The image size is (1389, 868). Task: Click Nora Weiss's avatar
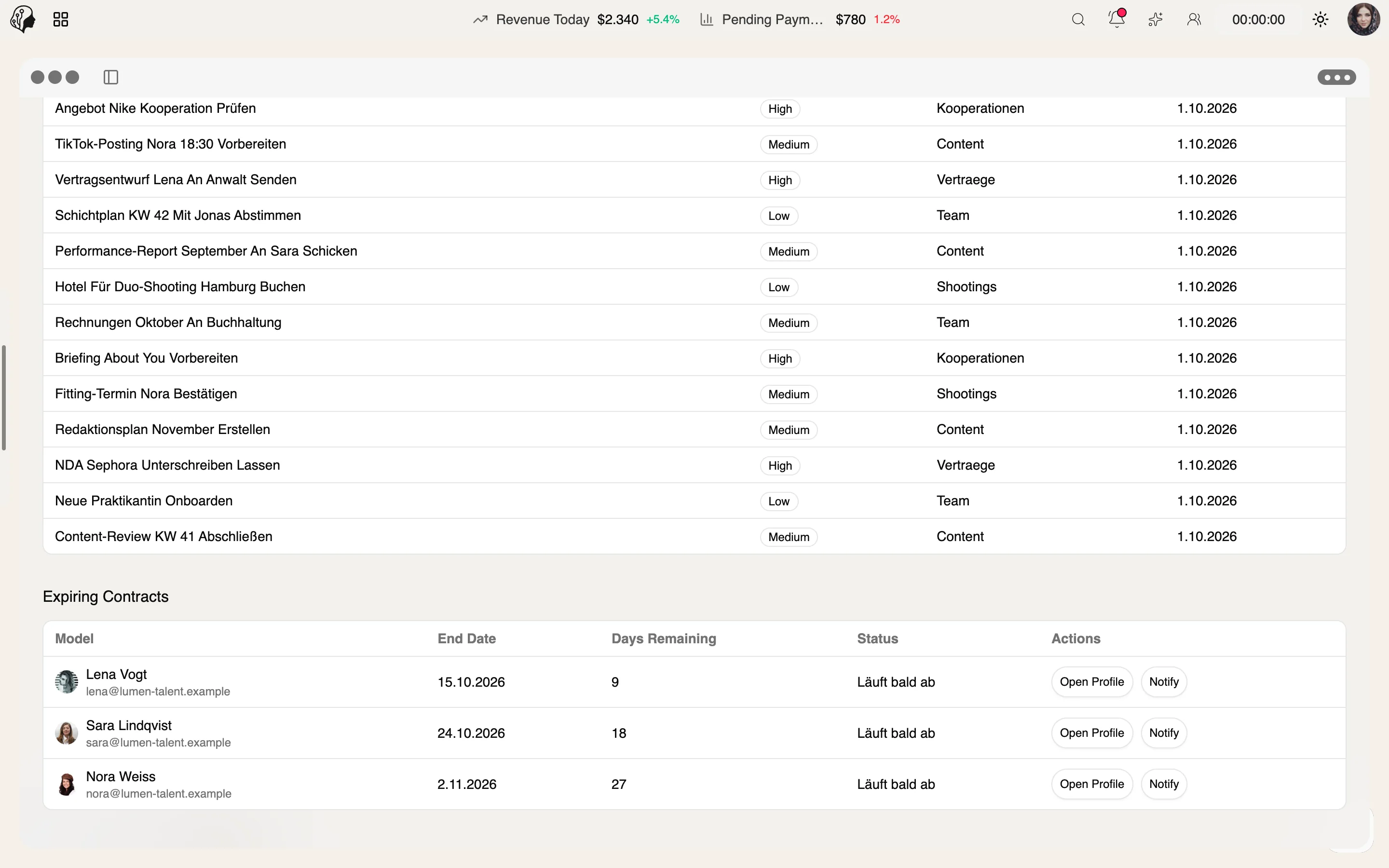click(67, 784)
